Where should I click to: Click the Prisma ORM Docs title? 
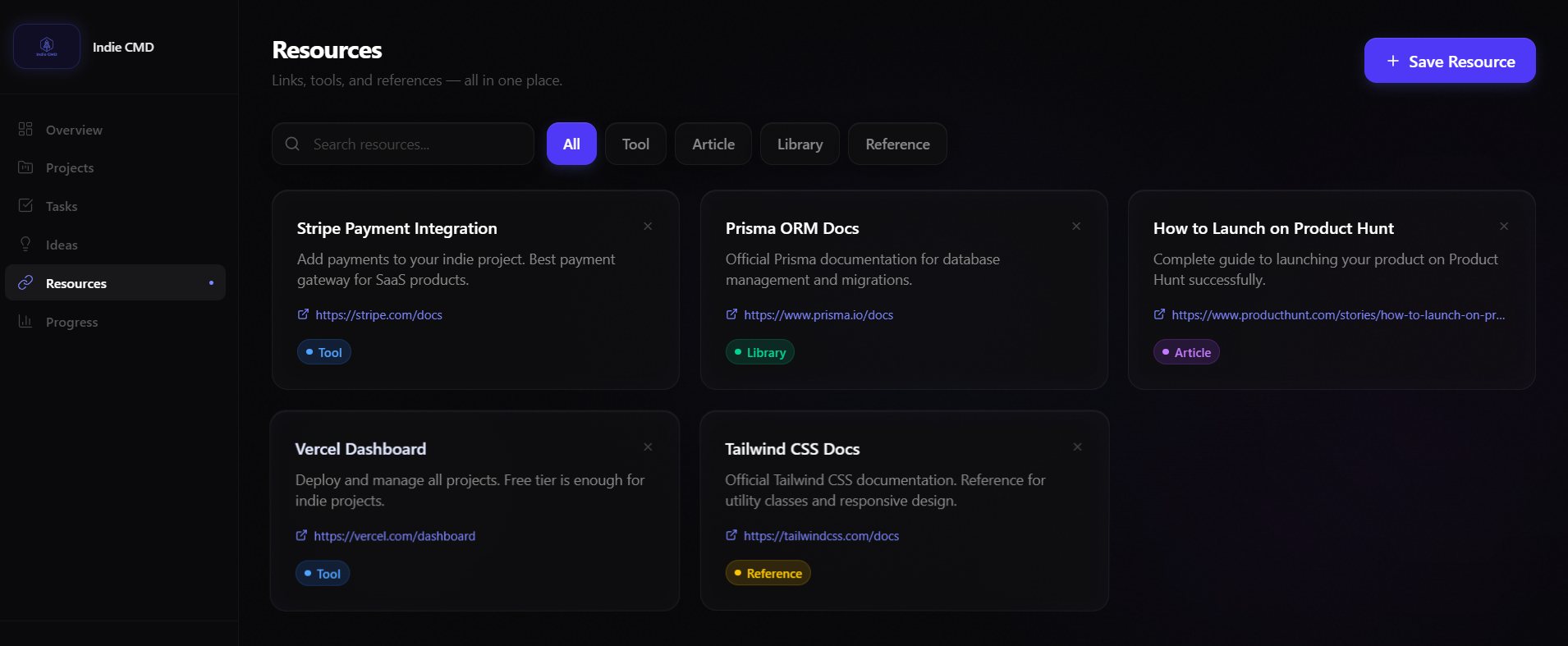pos(792,228)
